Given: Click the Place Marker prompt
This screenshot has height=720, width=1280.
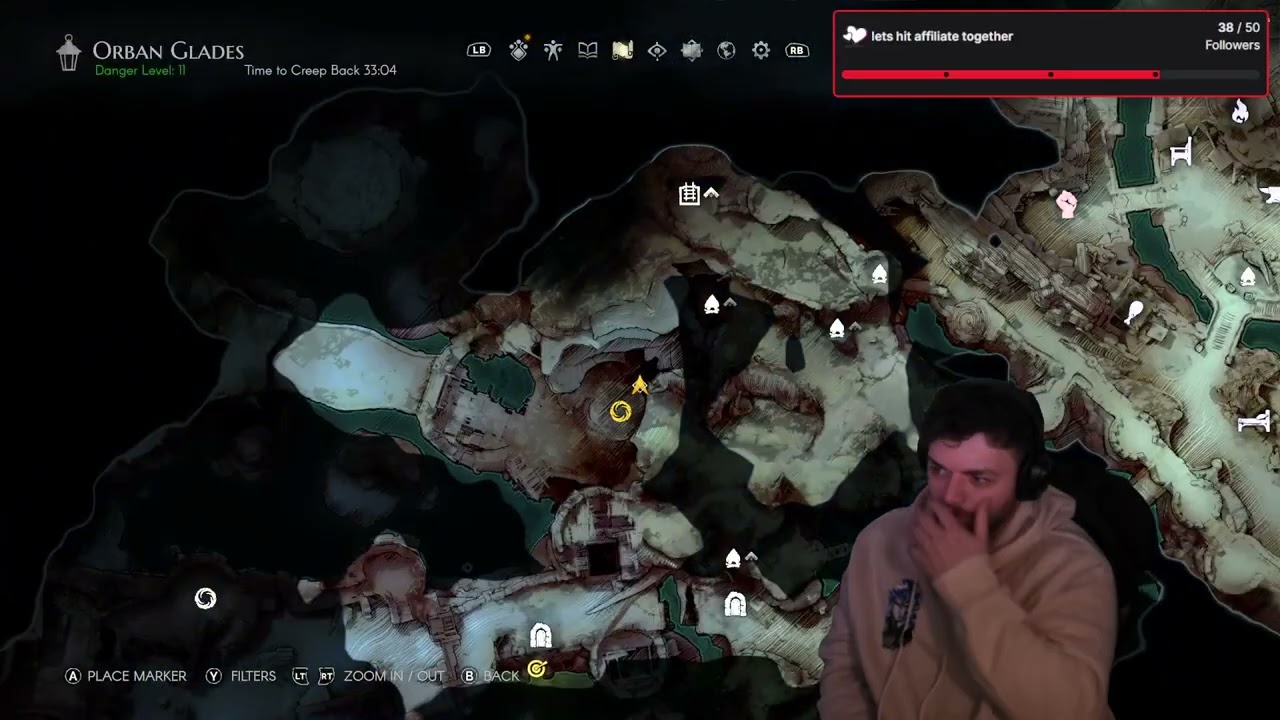Looking at the screenshot, I should (126, 676).
